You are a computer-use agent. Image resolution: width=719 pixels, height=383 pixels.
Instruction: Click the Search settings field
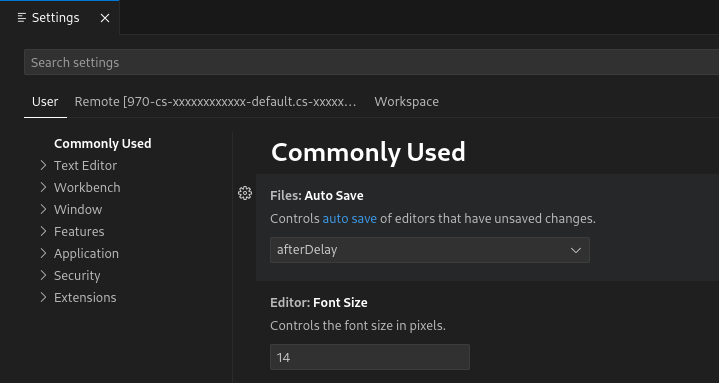(371, 62)
